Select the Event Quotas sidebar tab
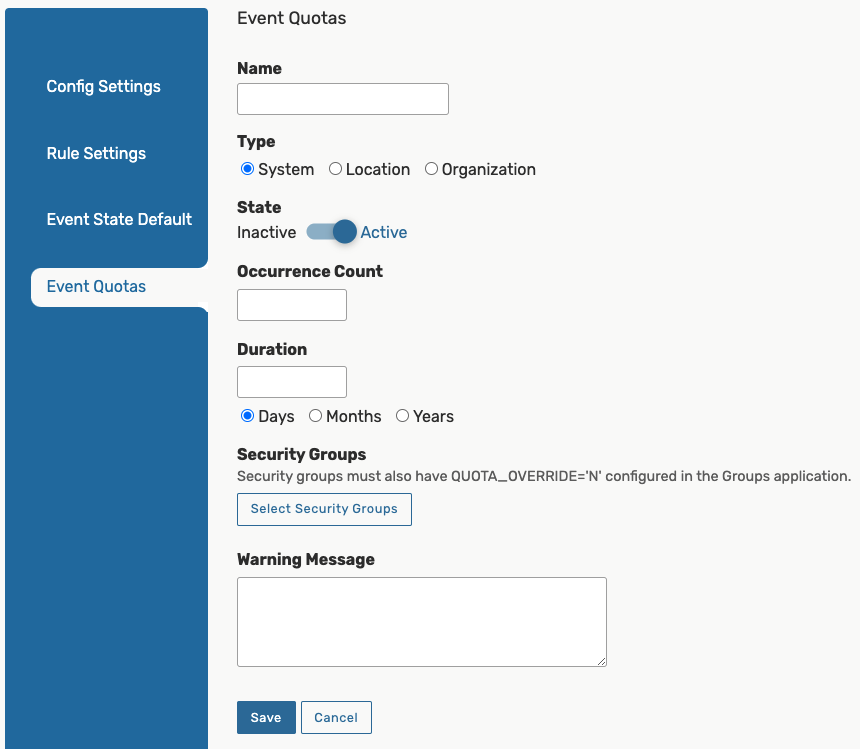 click(96, 287)
